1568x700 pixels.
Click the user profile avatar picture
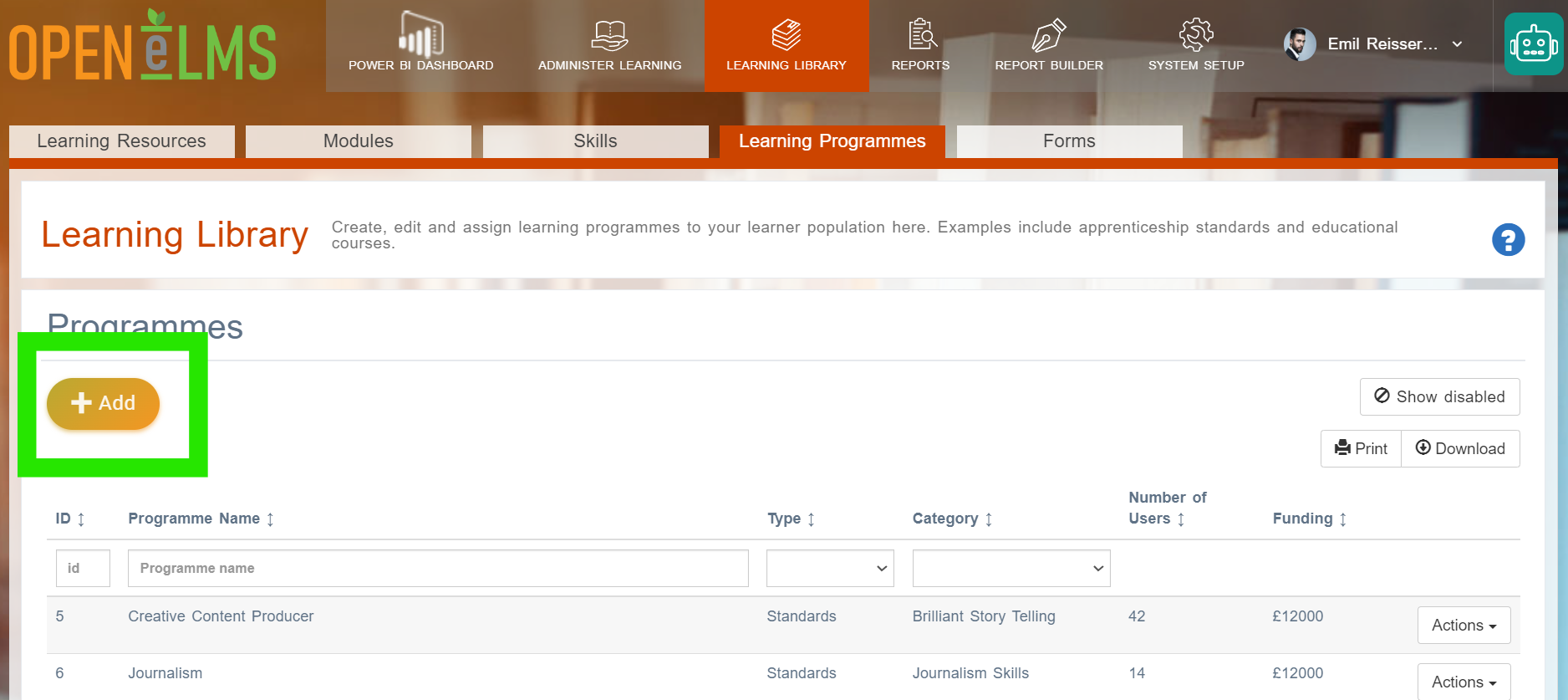pyautogui.click(x=1300, y=44)
